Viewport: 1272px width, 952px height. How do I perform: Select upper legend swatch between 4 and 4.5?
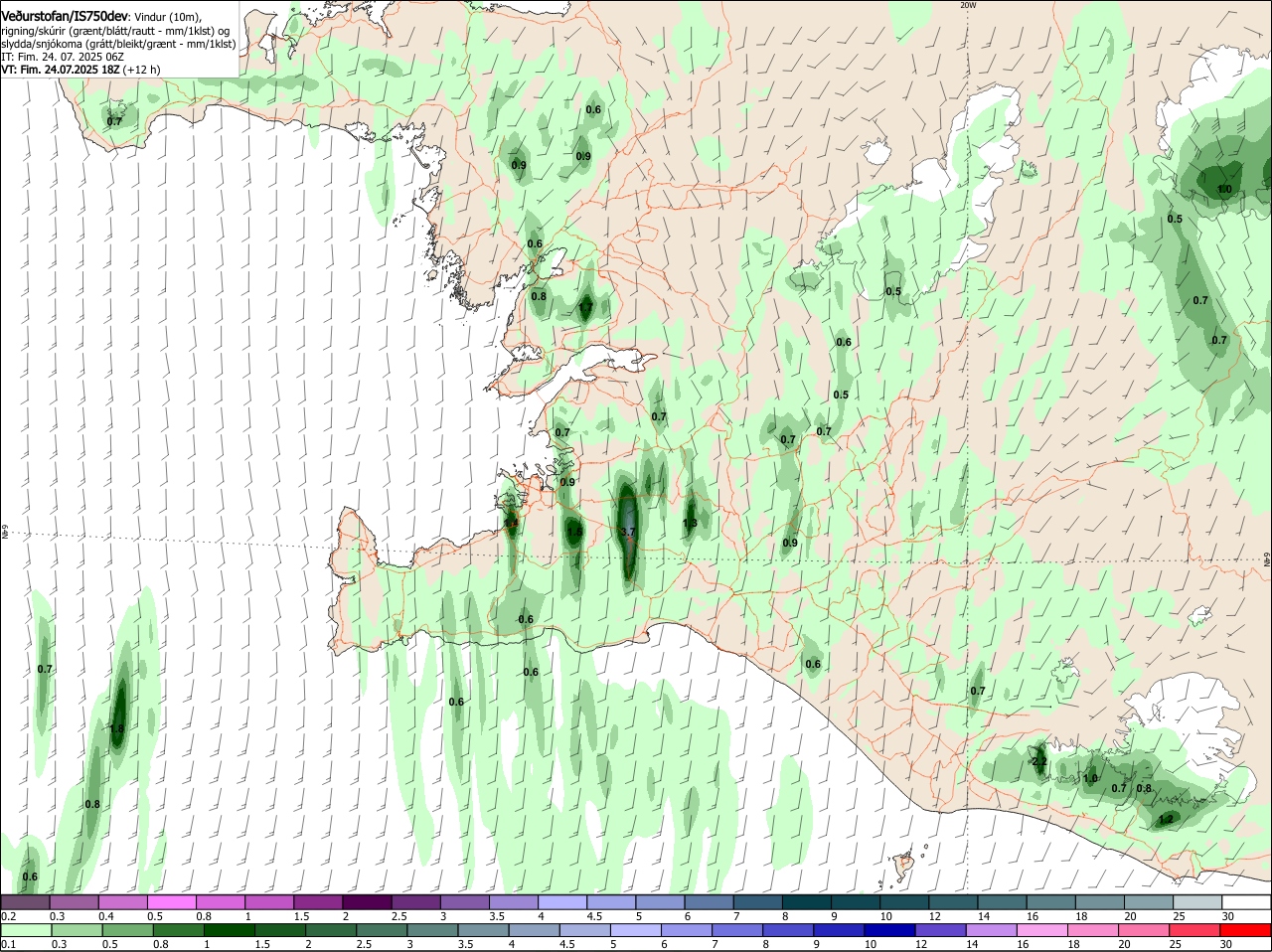[562, 902]
